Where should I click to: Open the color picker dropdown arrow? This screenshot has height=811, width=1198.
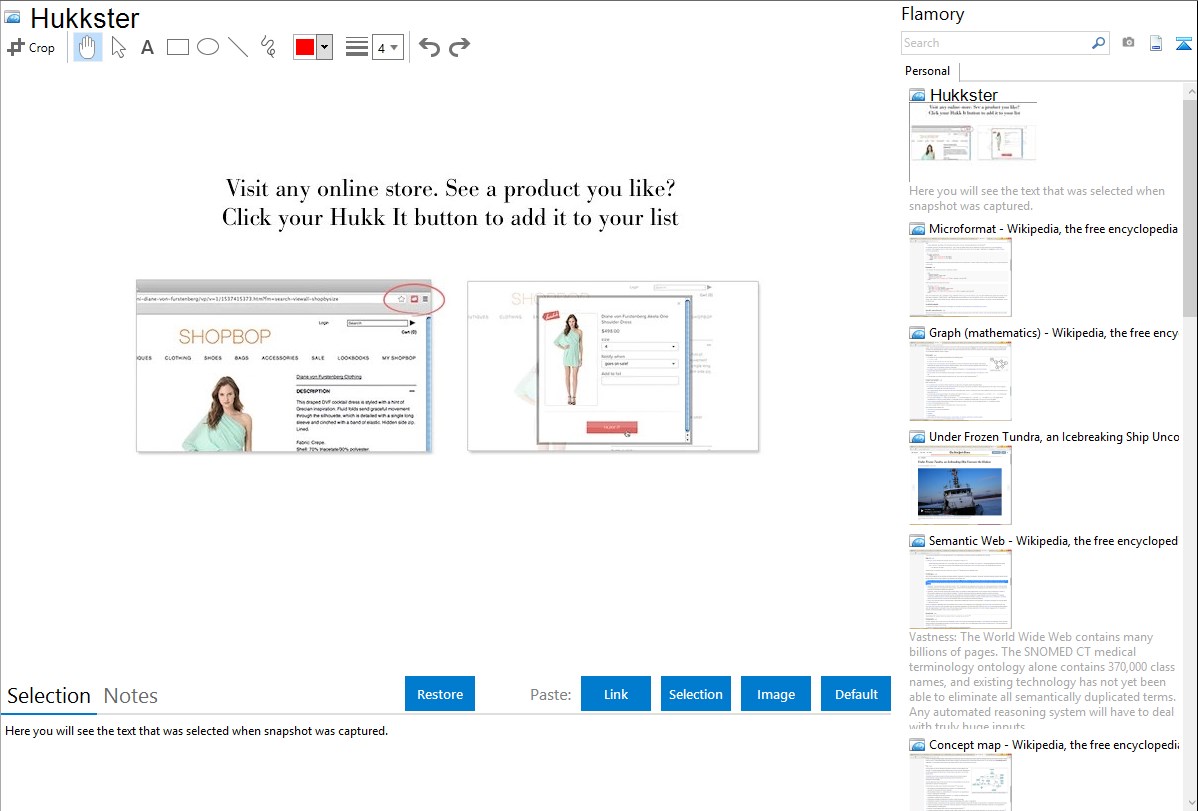[325, 47]
